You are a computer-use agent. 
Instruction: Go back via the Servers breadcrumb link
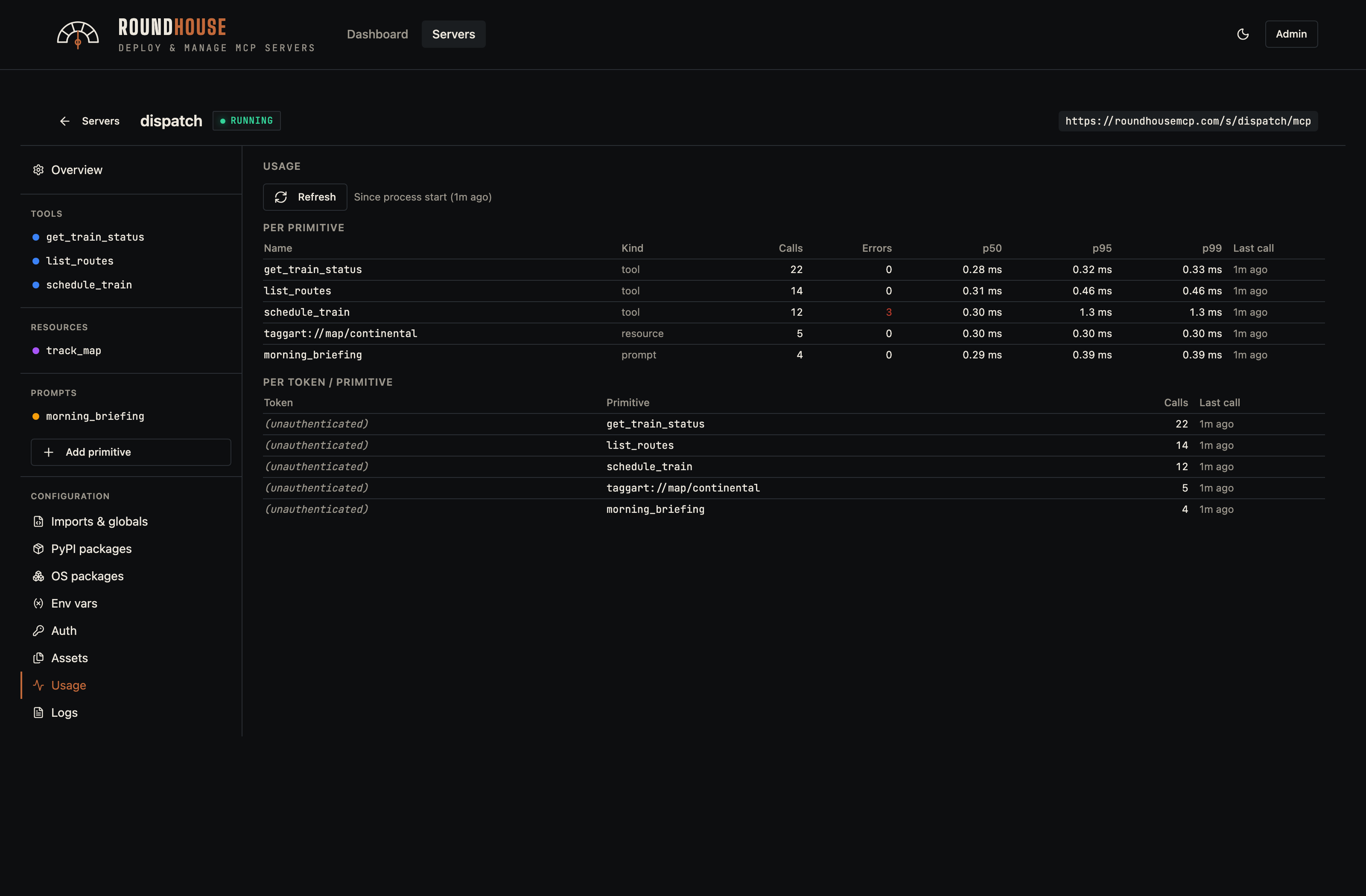[x=100, y=121]
